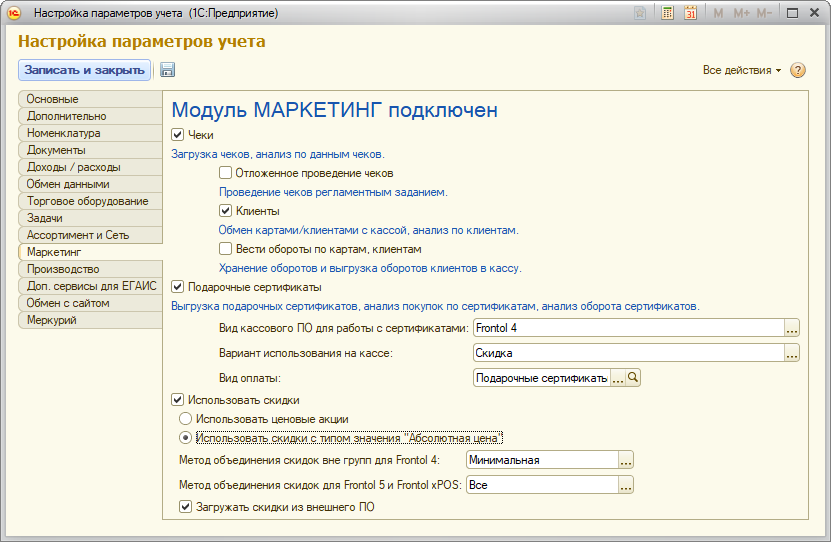Open Обмен с сайтом tab
Viewport: 831px width, 542px height.
pos(90,303)
